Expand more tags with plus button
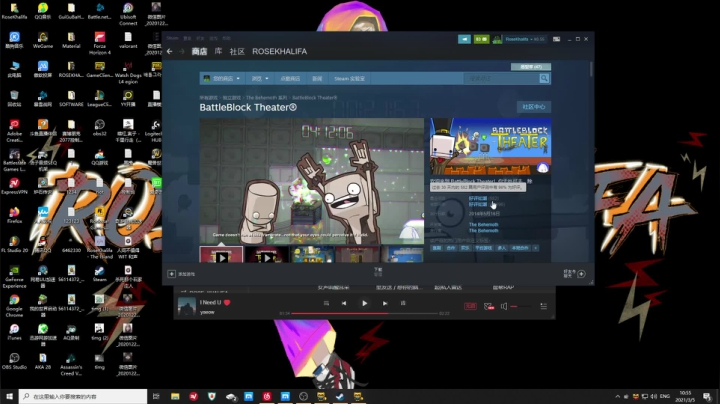 [535, 248]
